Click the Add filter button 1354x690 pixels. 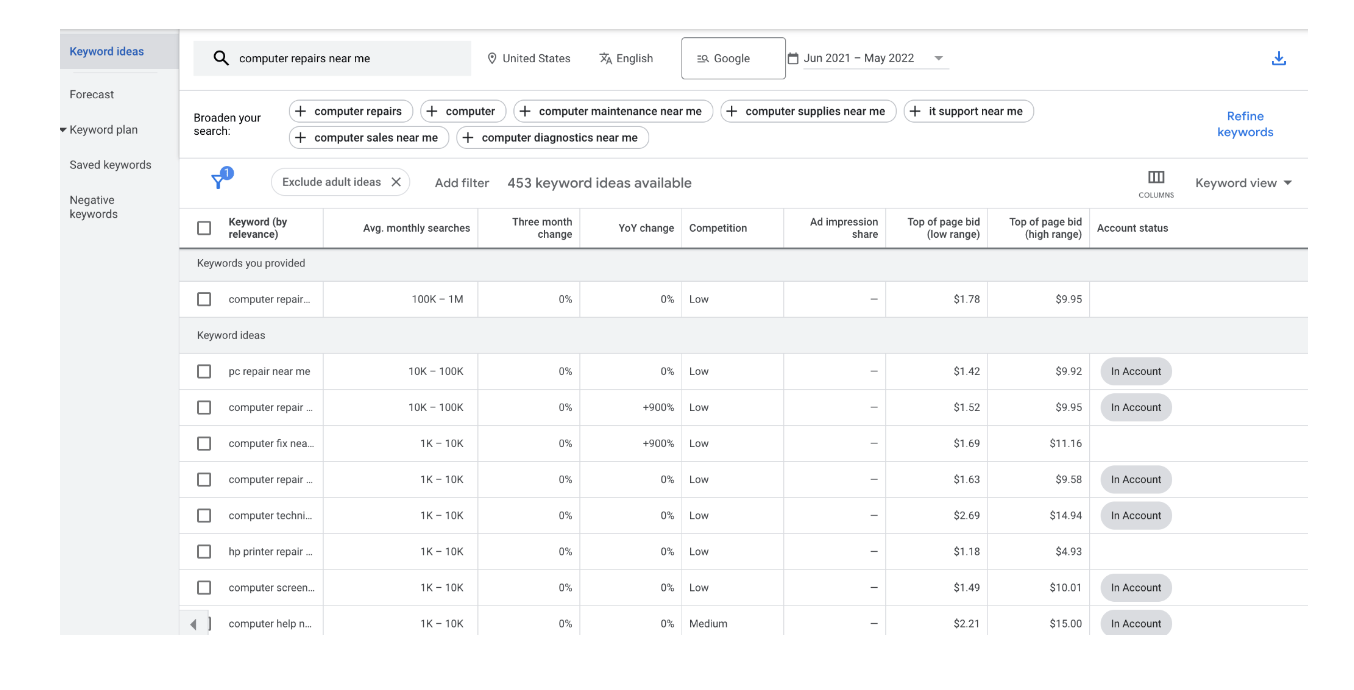(x=462, y=183)
